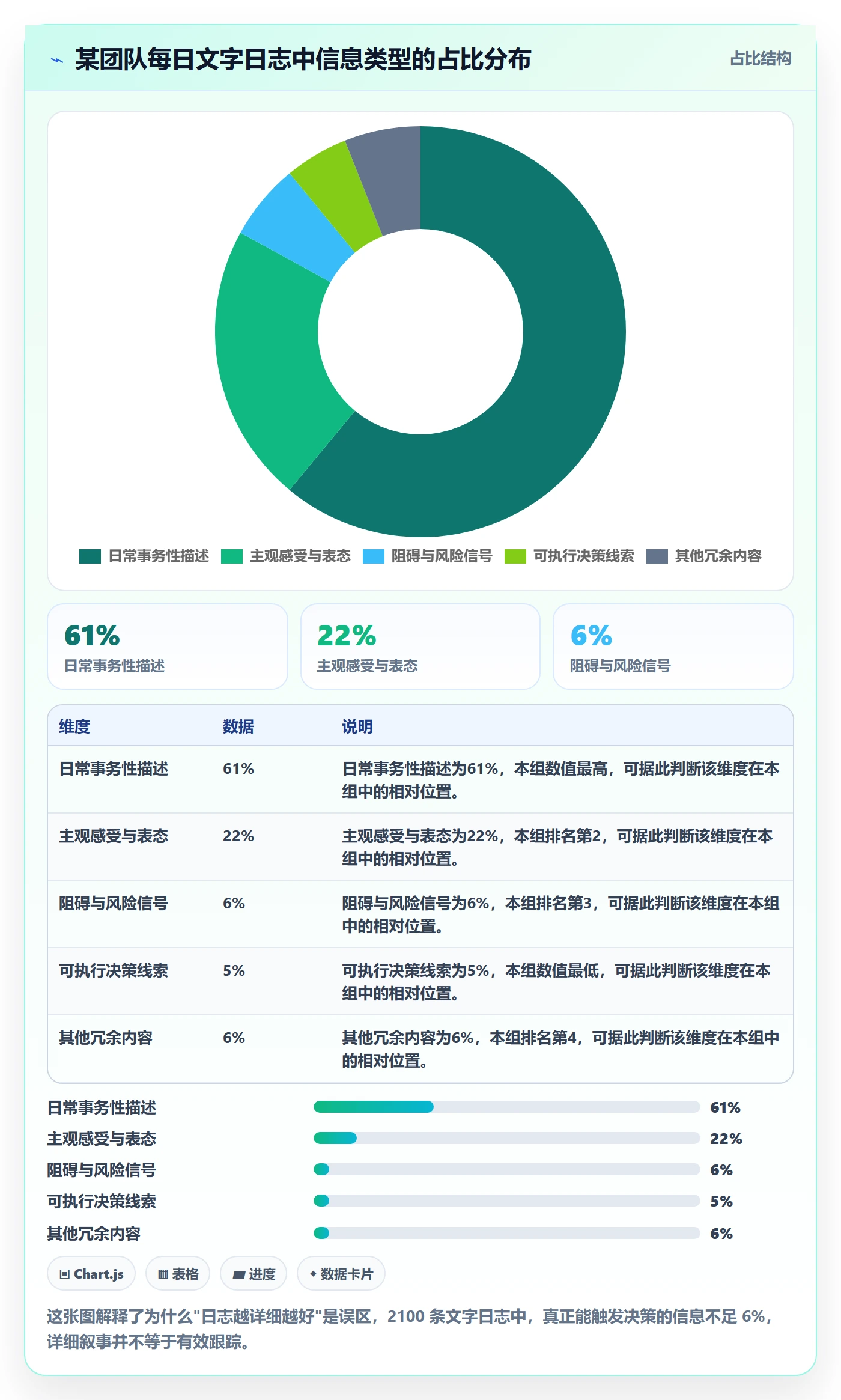Click the 说明 column header
This screenshot has width=841, height=1400.
click(x=357, y=726)
